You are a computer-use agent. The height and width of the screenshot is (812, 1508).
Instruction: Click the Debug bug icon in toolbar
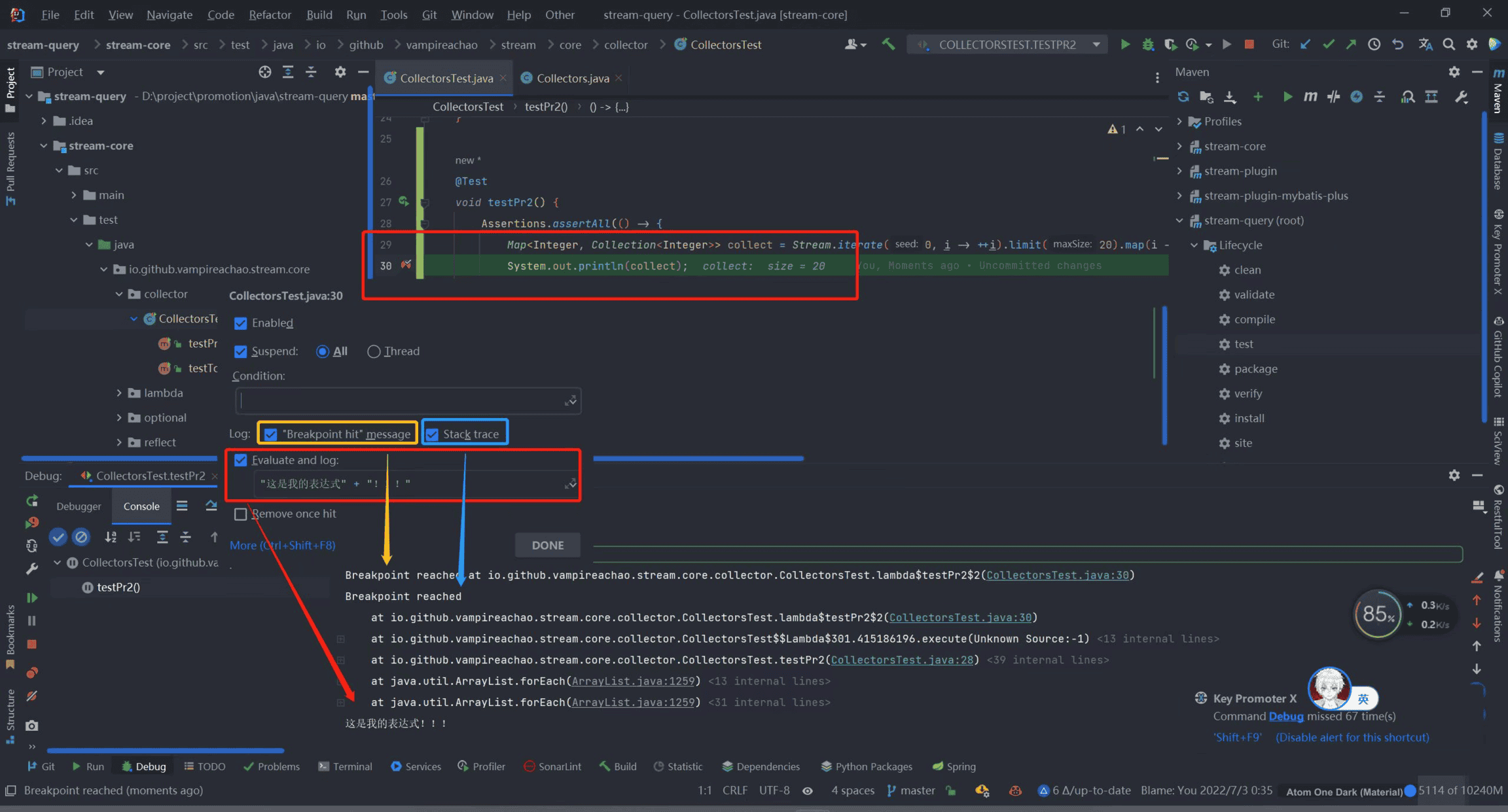point(1147,44)
